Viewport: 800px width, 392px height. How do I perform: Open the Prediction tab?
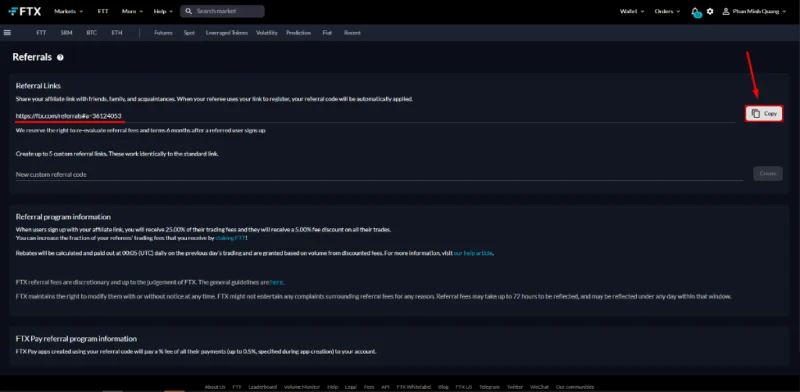pos(298,33)
